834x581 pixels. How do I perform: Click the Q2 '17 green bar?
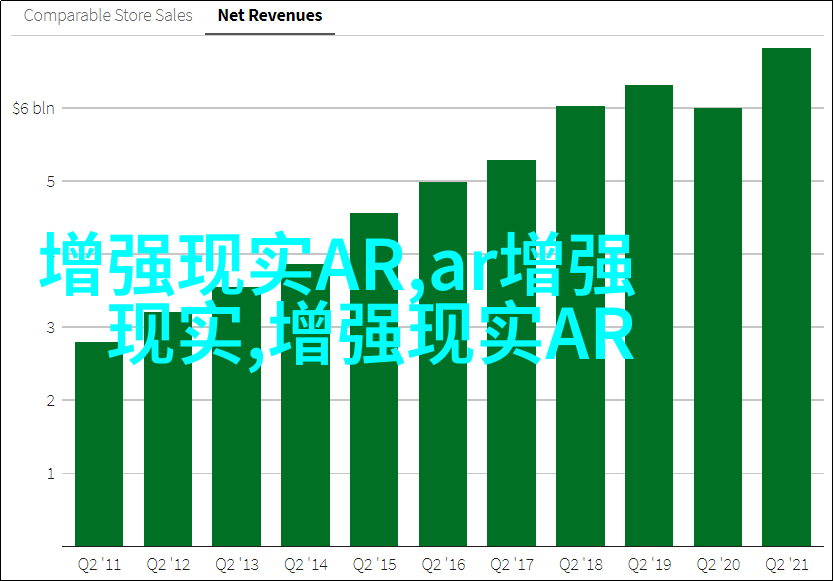511,353
